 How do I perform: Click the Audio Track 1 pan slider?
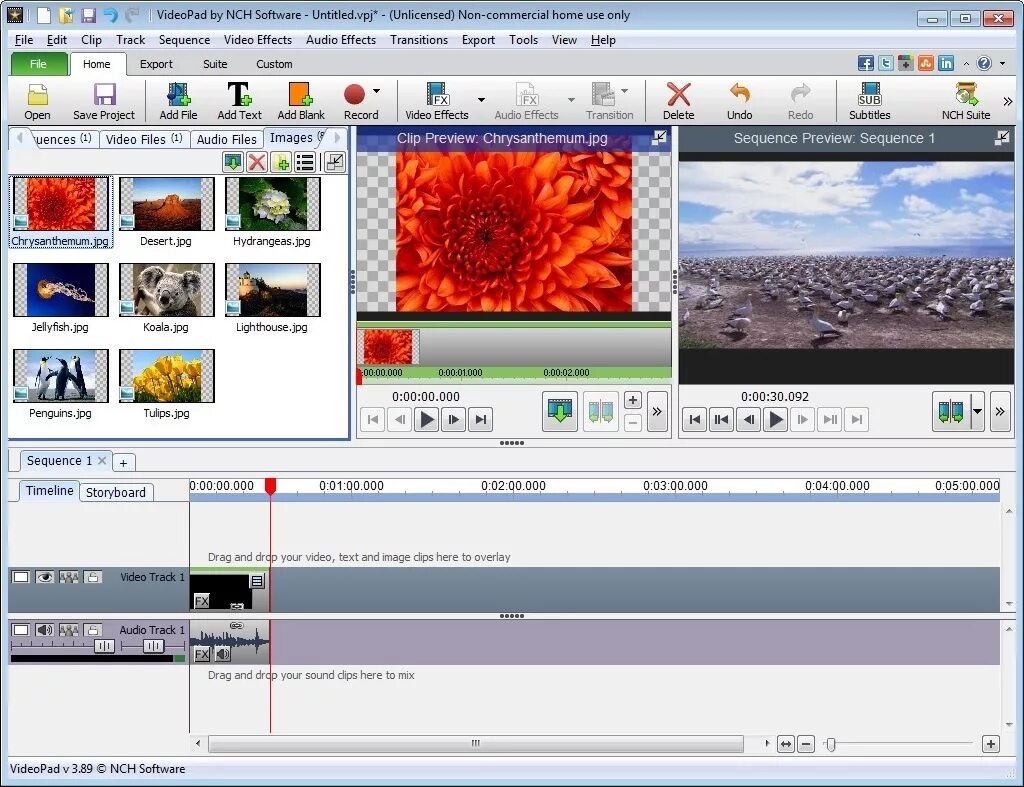click(x=153, y=646)
